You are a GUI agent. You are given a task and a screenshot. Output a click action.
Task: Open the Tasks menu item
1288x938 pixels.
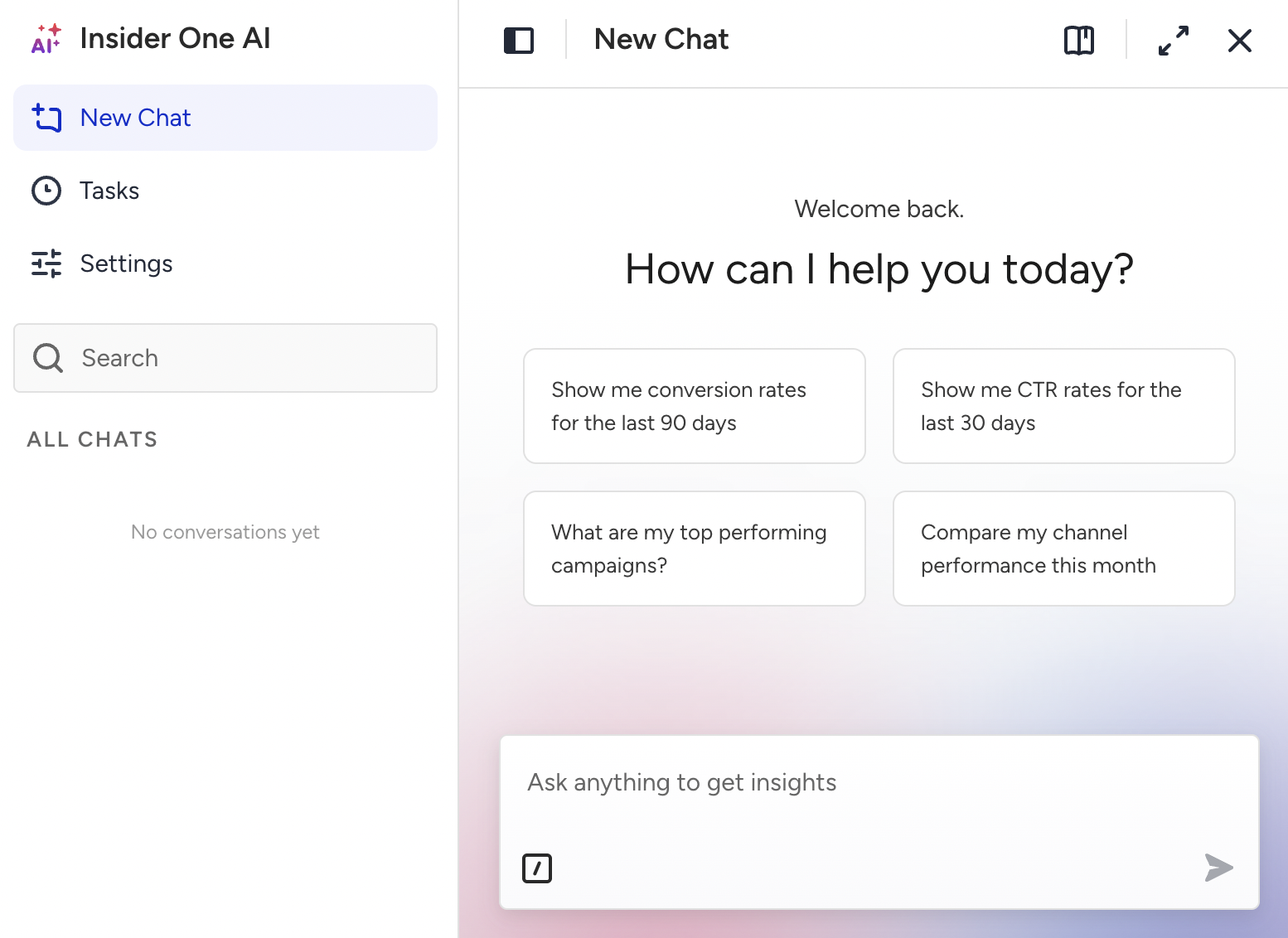coord(225,191)
